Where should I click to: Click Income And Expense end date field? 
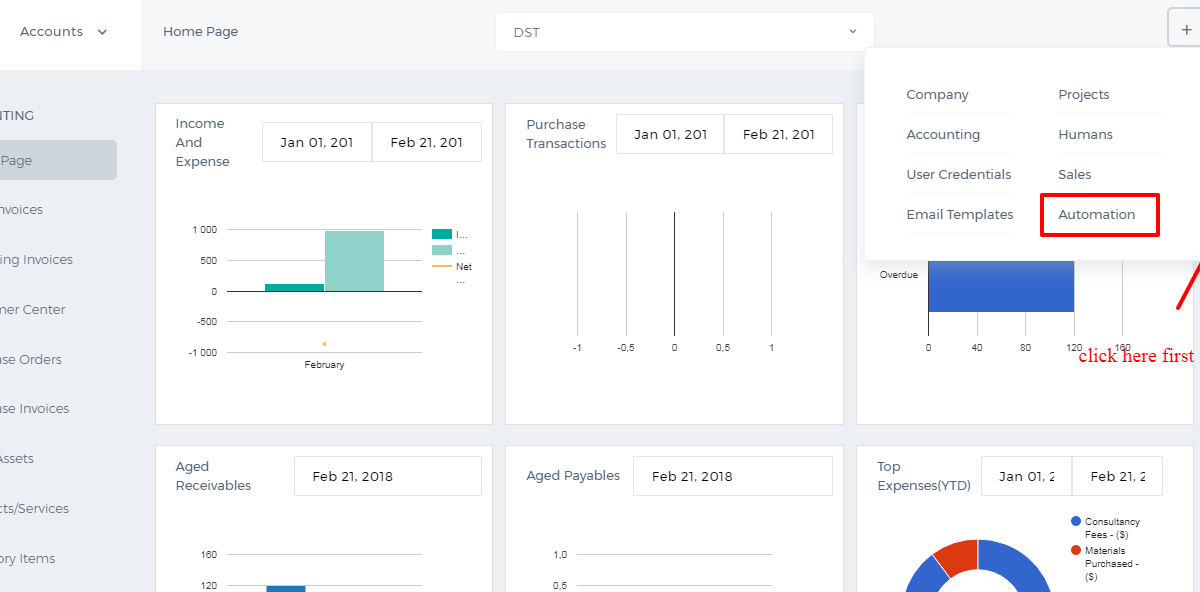[x=427, y=142]
